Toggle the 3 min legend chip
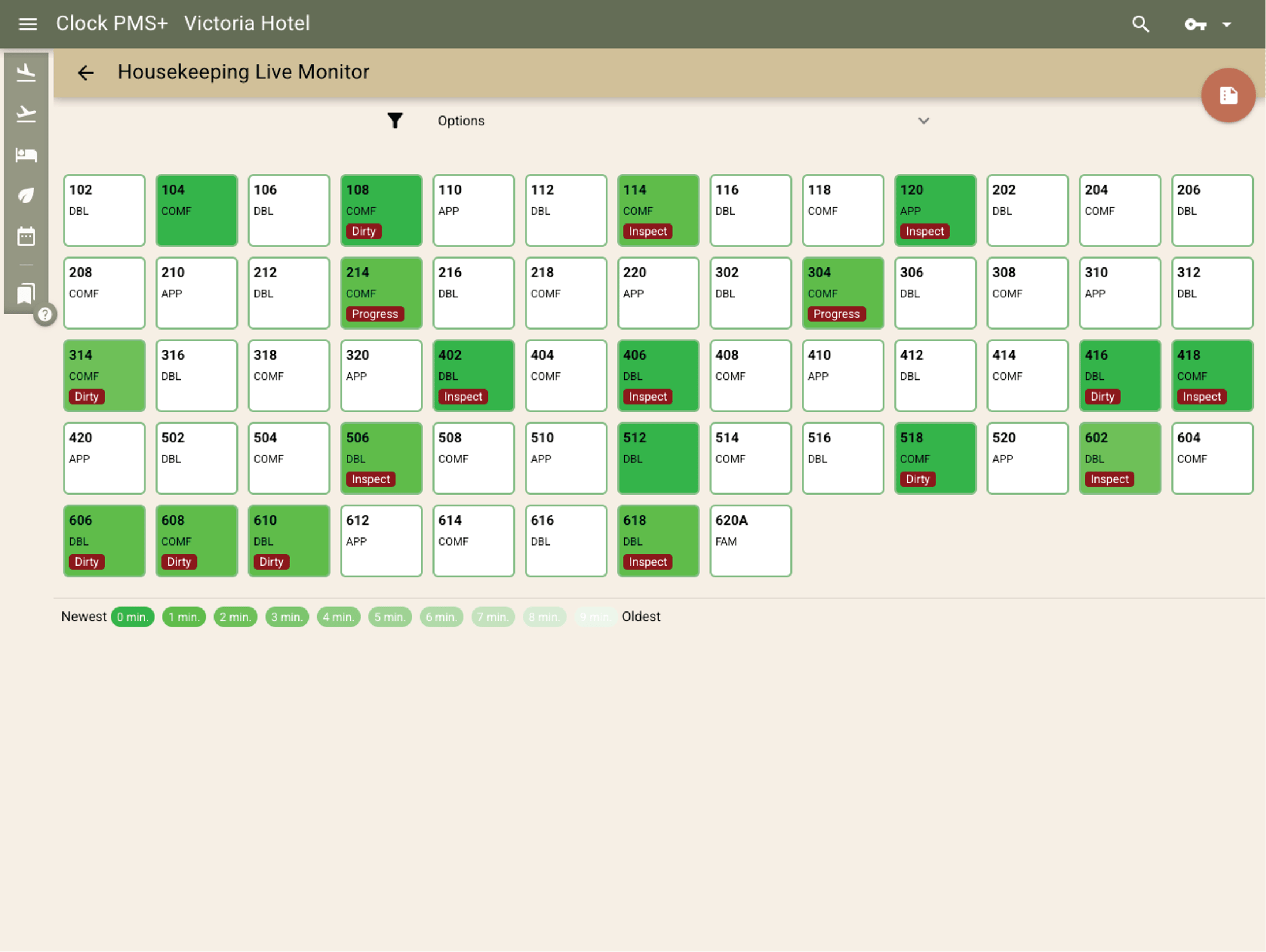 pos(286,616)
